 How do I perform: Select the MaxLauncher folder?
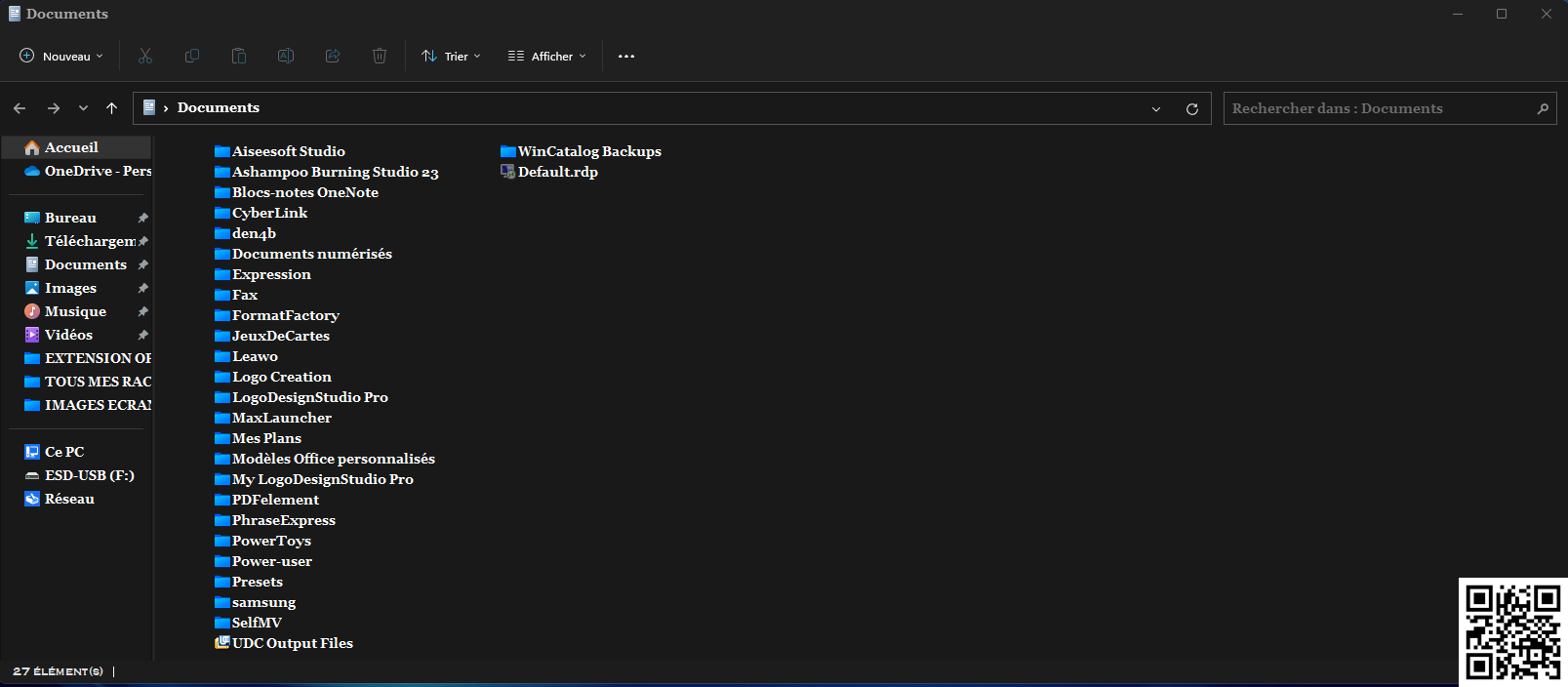(273, 418)
